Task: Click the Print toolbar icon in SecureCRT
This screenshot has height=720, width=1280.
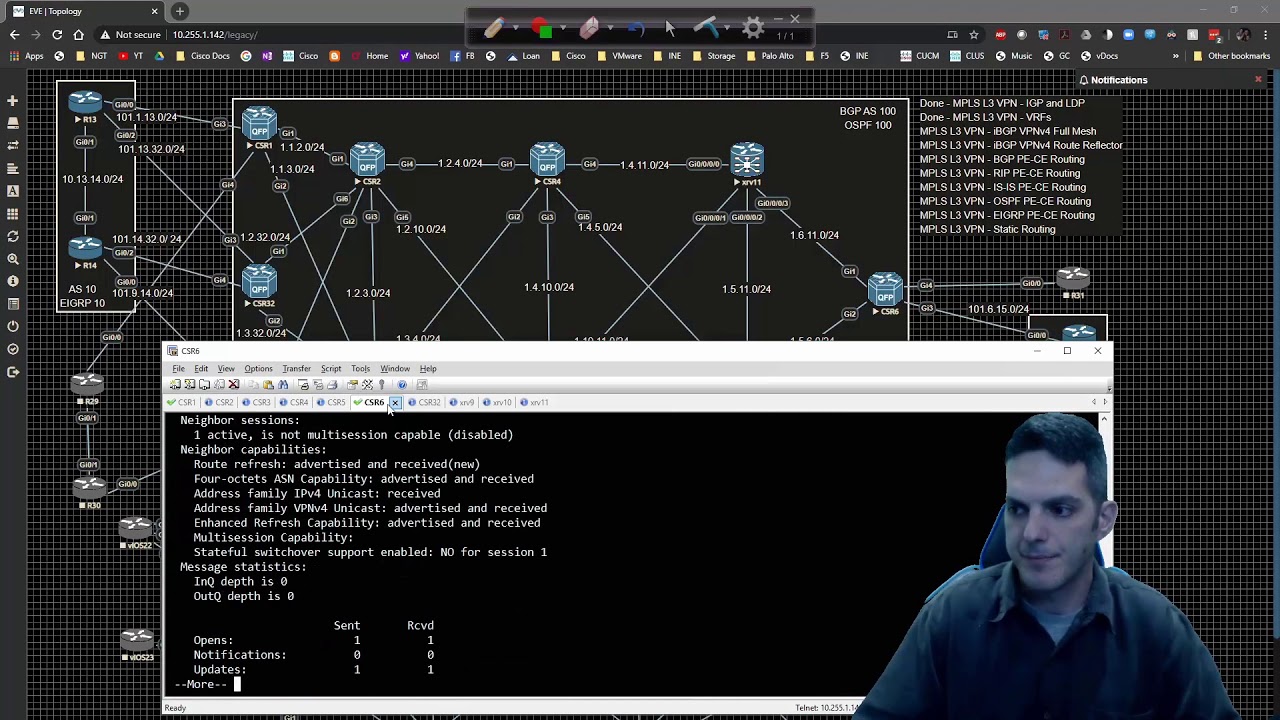Action: point(332,385)
